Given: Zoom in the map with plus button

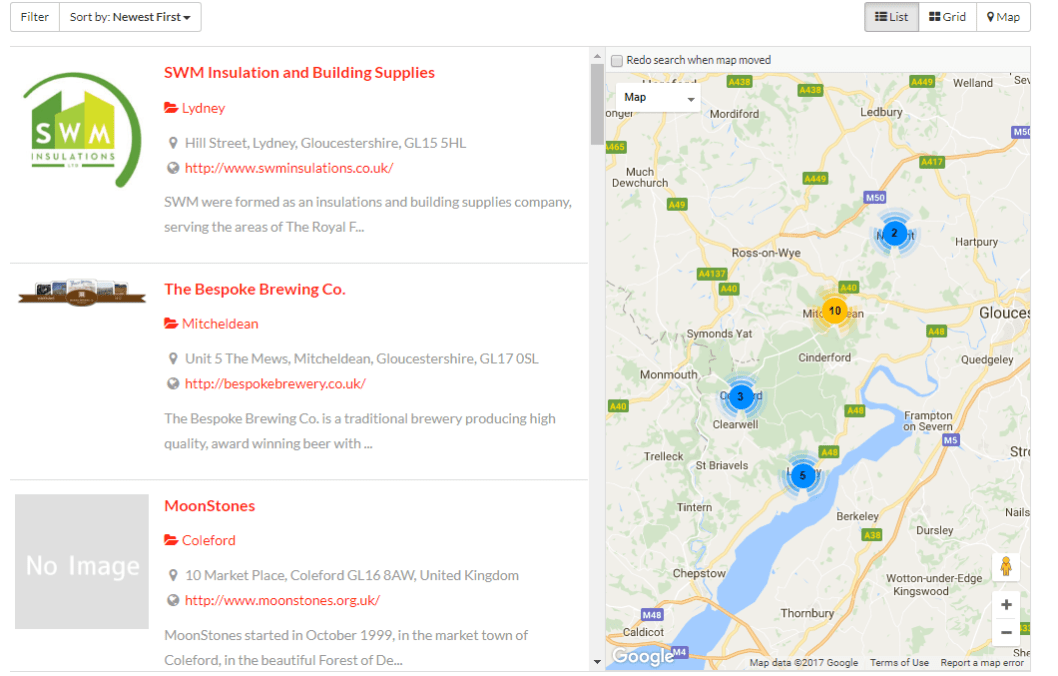Looking at the screenshot, I should click(x=1006, y=605).
